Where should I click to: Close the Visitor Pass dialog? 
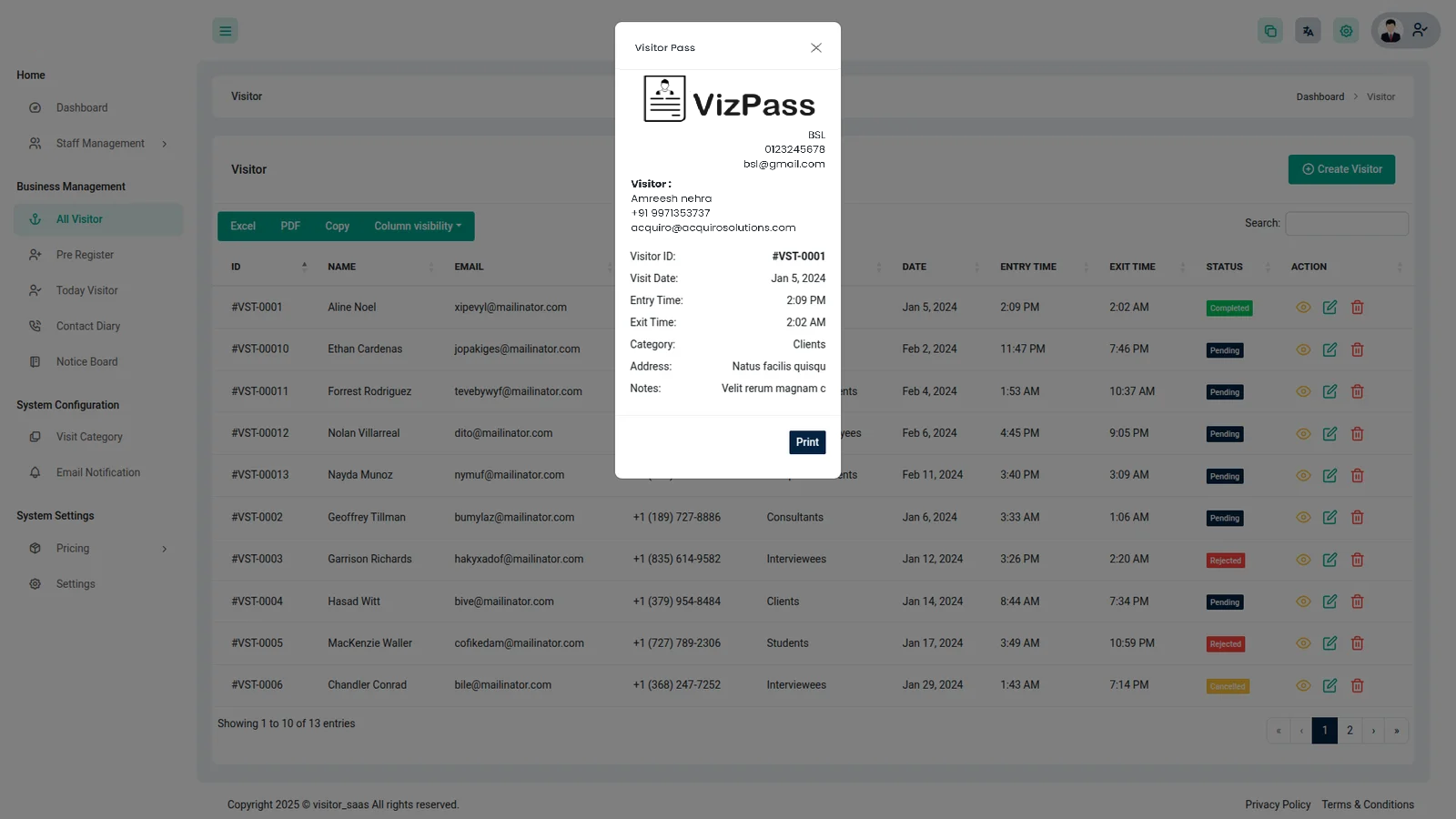[x=815, y=48]
